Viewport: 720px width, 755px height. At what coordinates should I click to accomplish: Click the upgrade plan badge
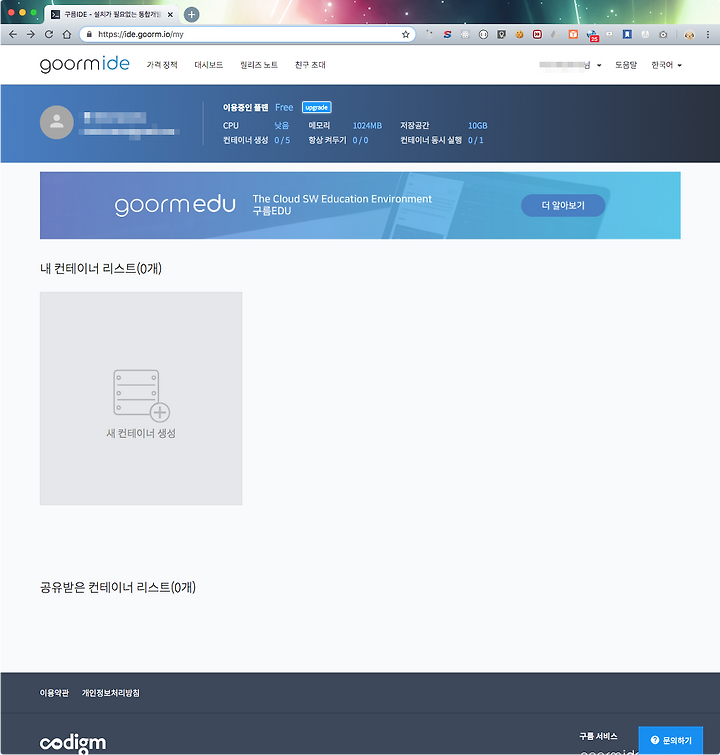tap(316, 107)
